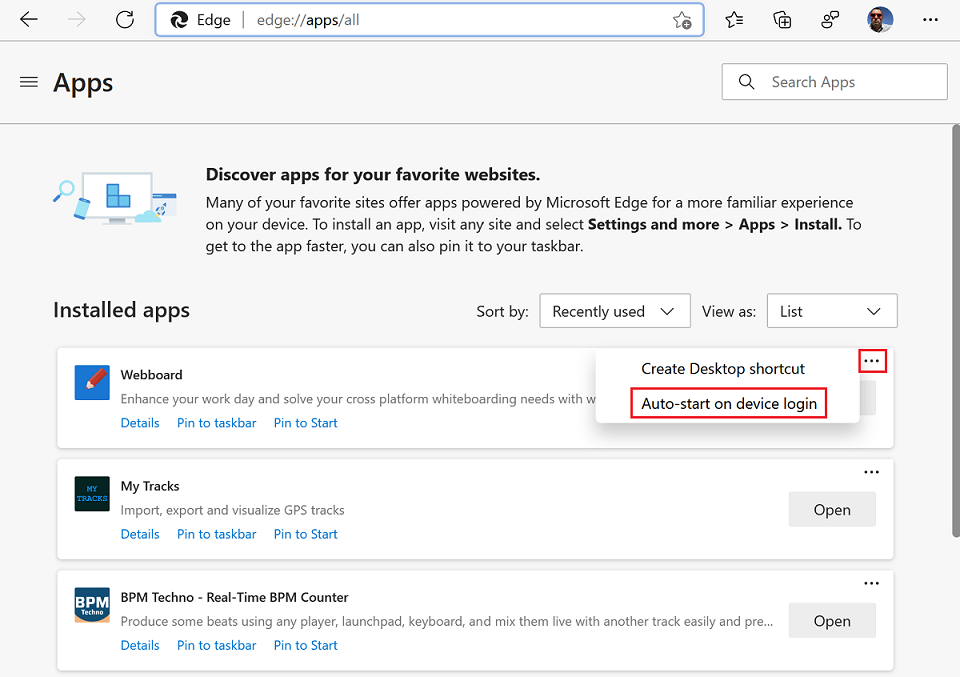
Task: Pin My Tracks to Start
Action: pos(305,533)
